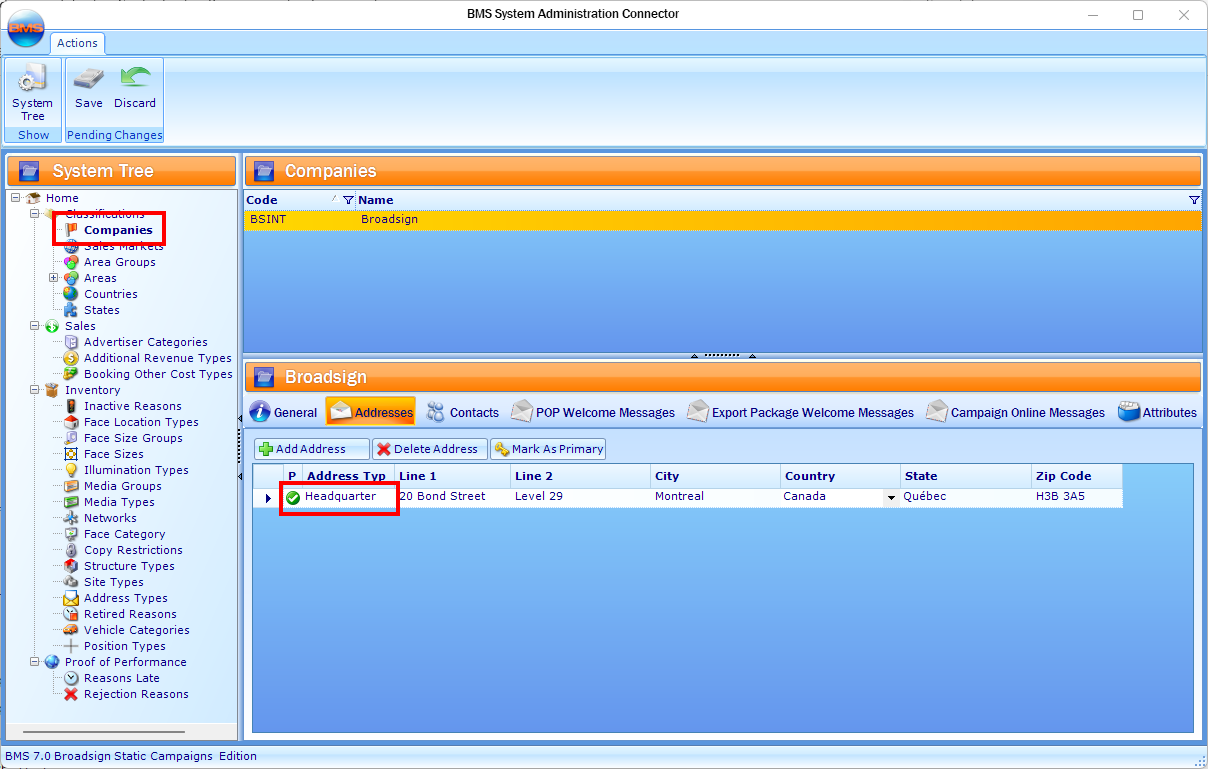Viewport: 1208px width, 769px height.
Task: Collapse the Classifications branch
Action: pos(35,214)
